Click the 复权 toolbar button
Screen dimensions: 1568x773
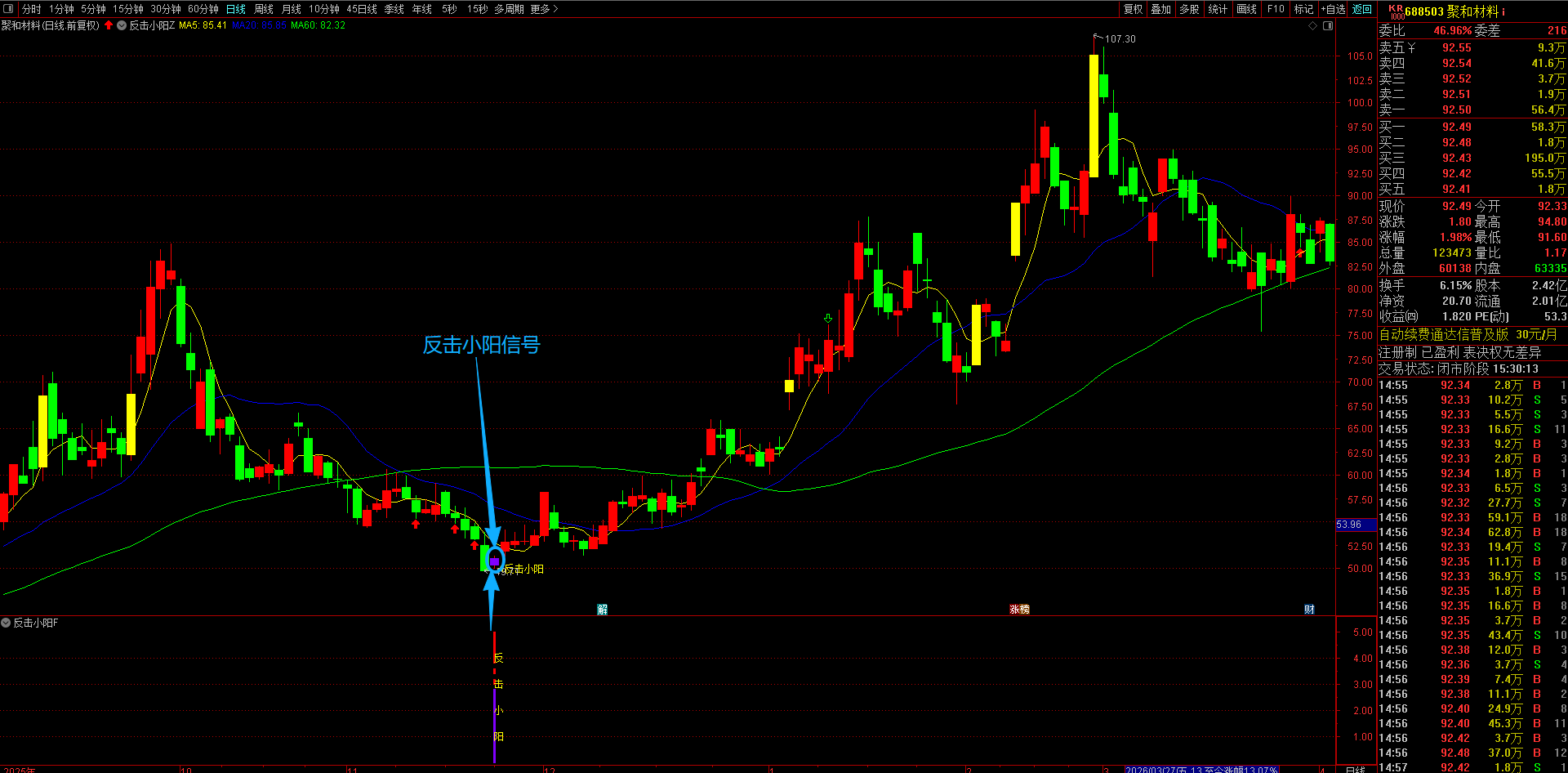tap(1134, 9)
